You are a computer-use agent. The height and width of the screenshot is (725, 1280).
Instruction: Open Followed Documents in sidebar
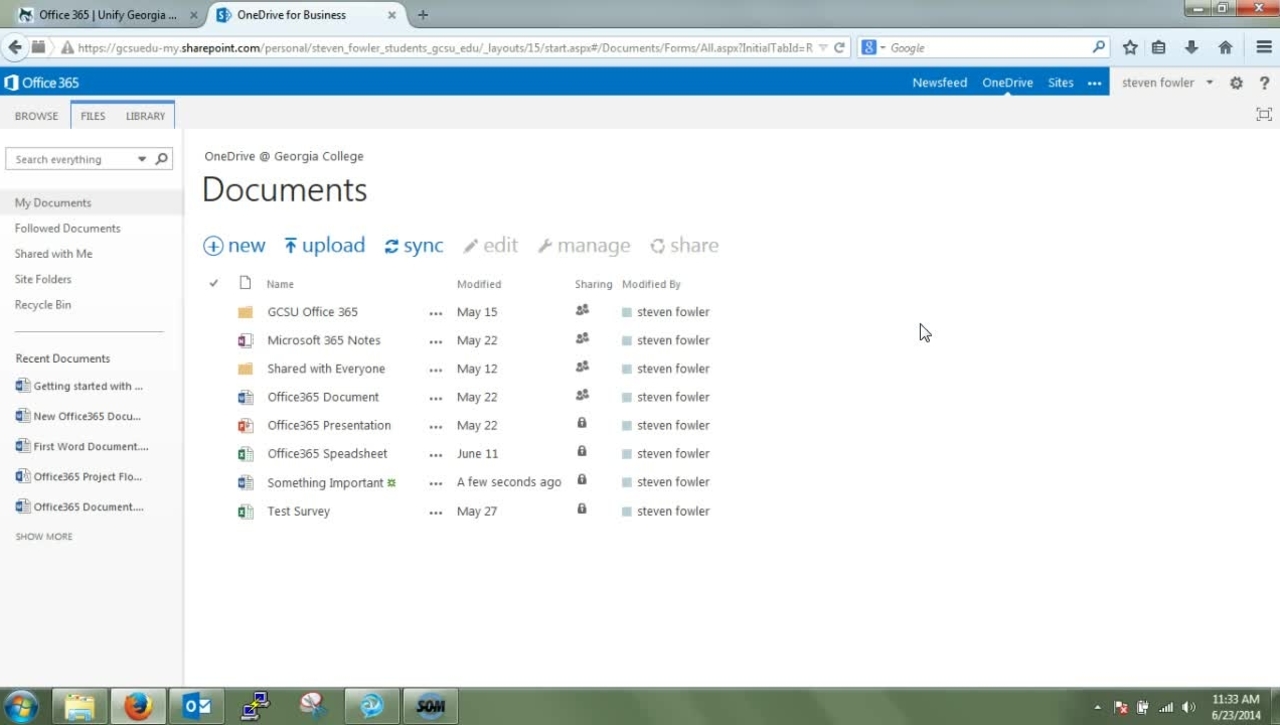pyautogui.click(x=67, y=228)
